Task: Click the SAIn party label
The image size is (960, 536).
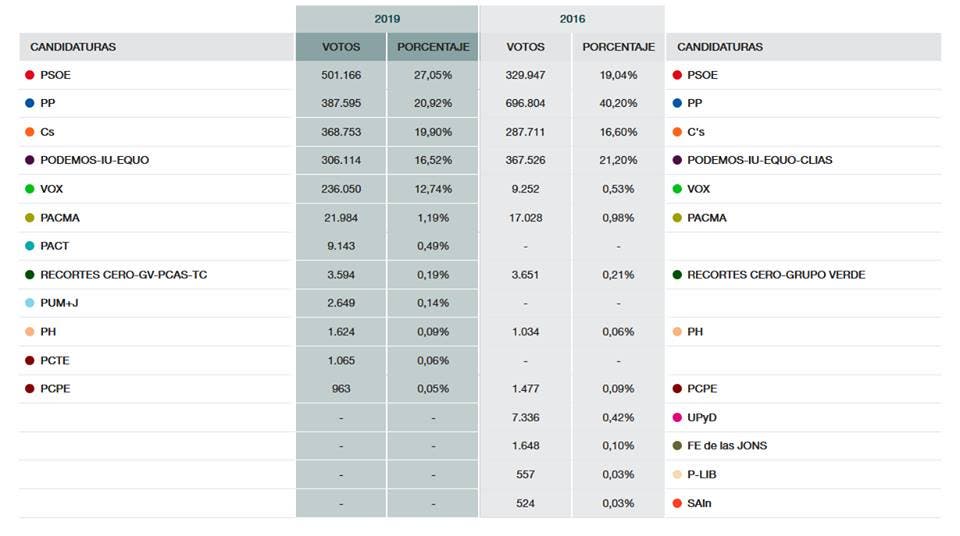Action: click(x=699, y=503)
